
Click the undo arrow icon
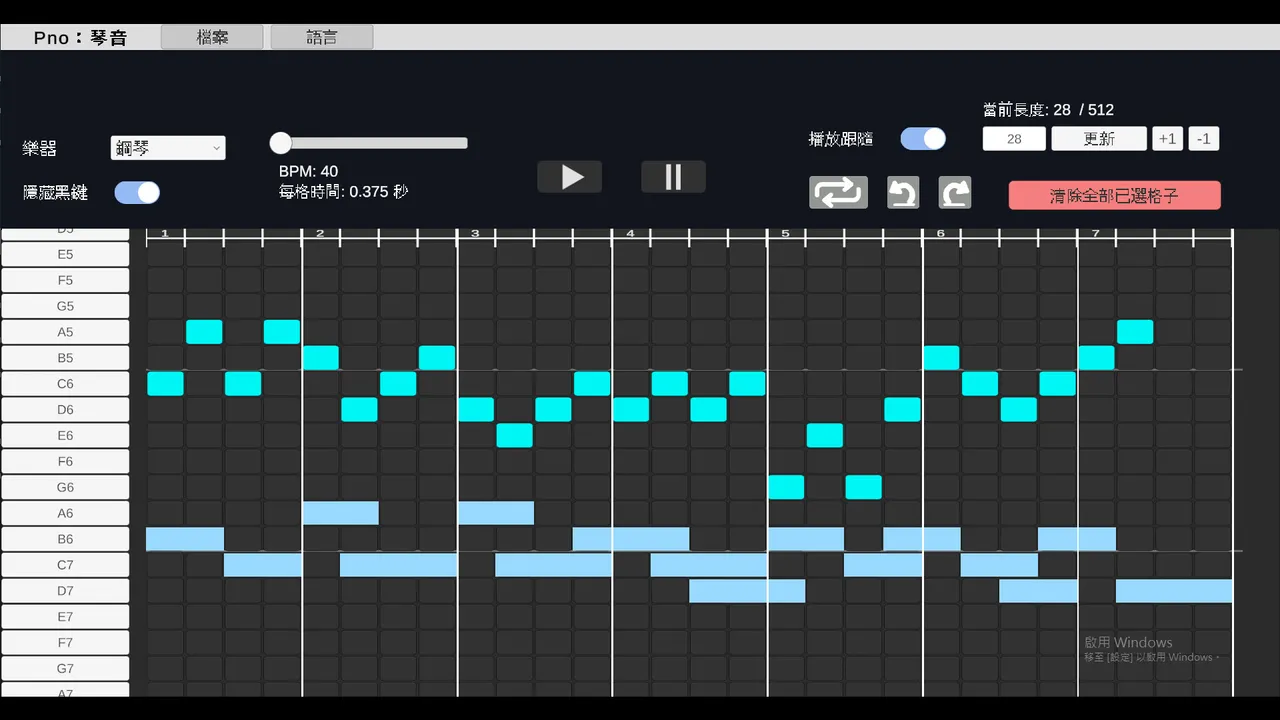click(903, 192)
